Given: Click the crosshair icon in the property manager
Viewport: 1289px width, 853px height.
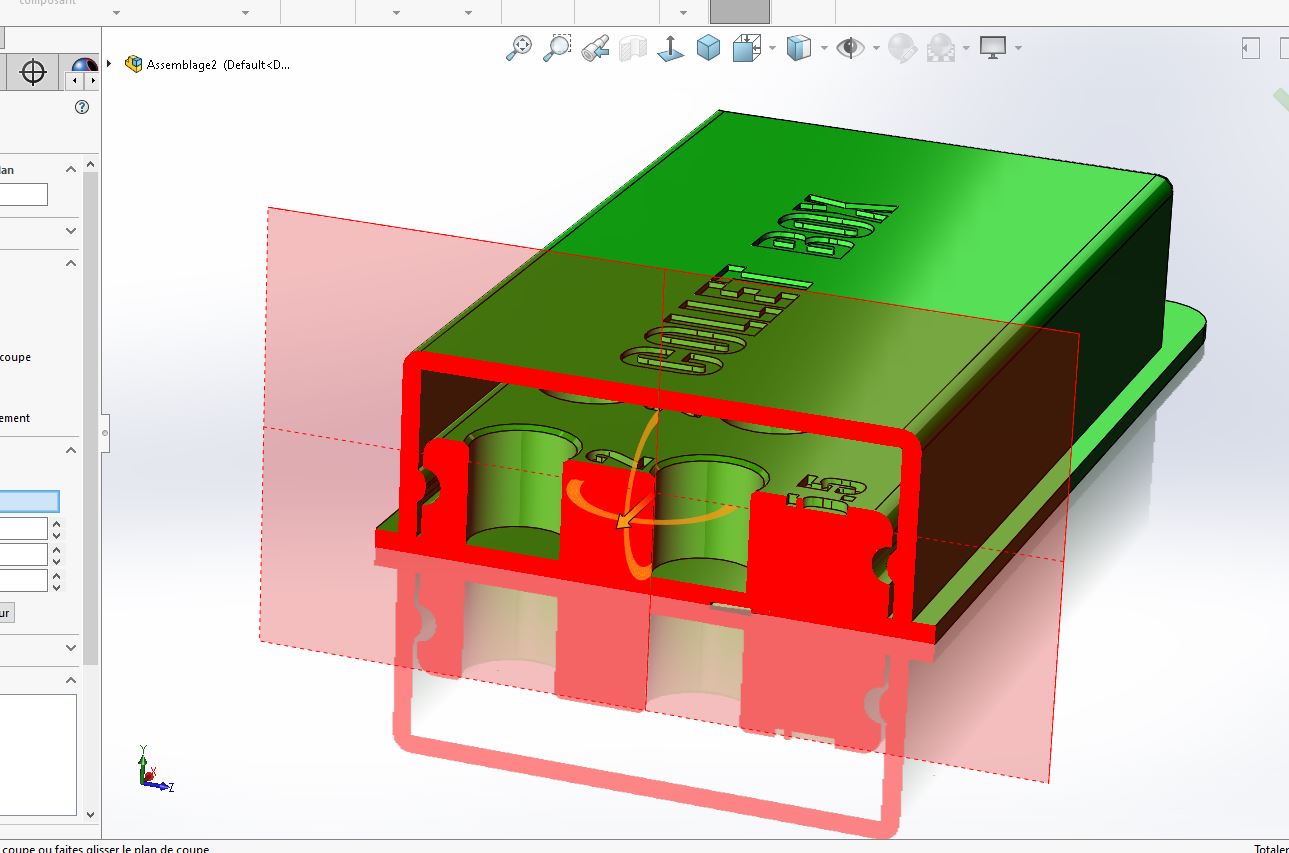Looking at the screenshot, I should 33,71.
